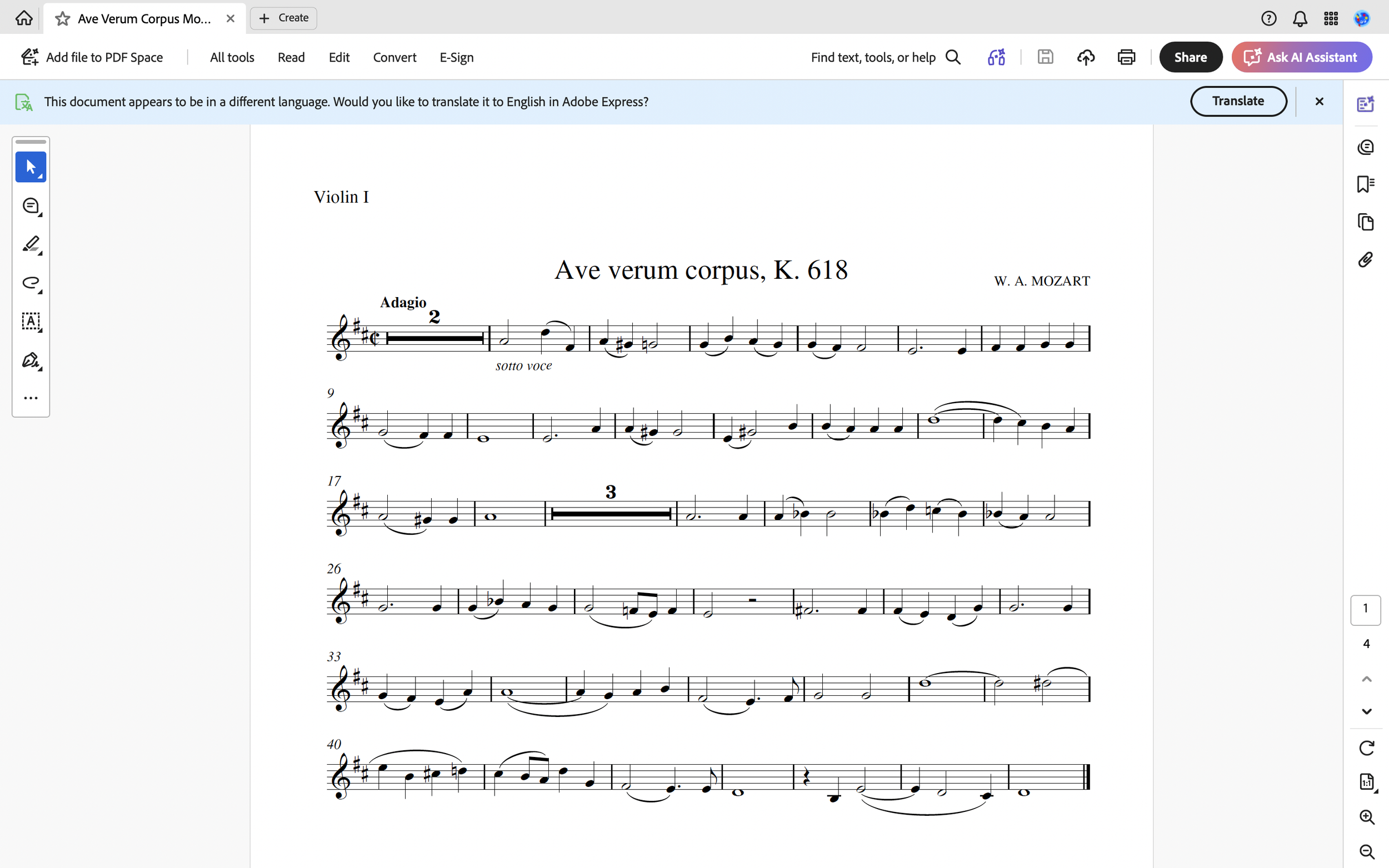Viewport: 1389px width, 868px height.
Task: Open the Comments panel
Action: (1366, 148)
